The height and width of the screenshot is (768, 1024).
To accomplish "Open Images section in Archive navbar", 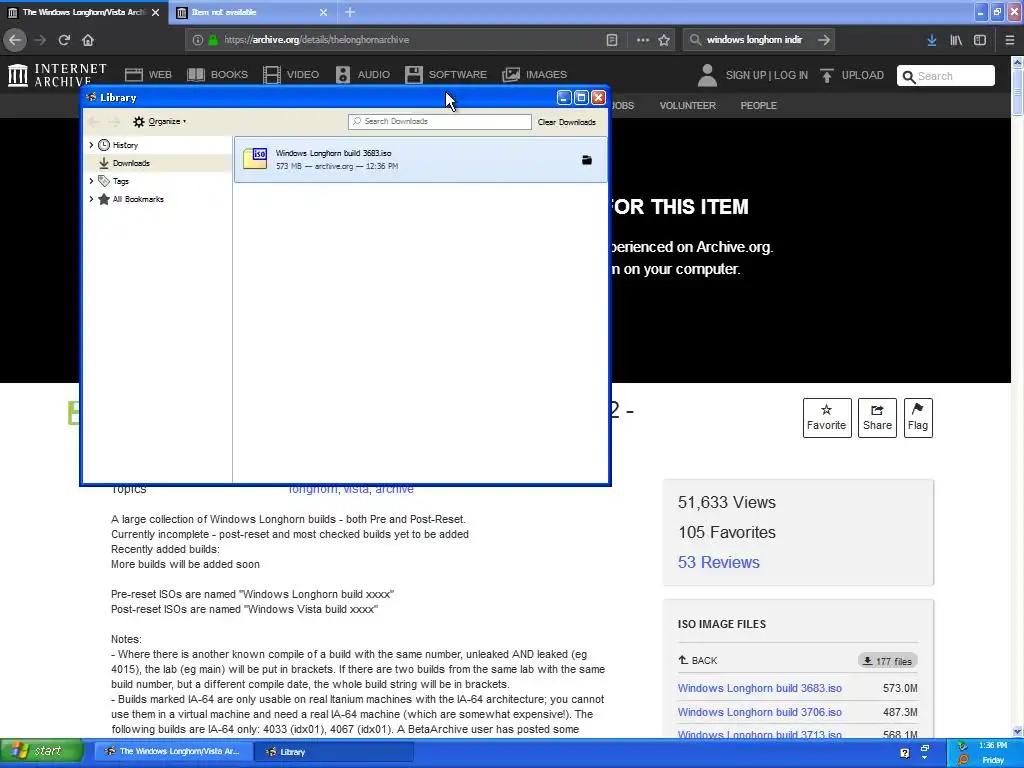I will click(534, 74).
